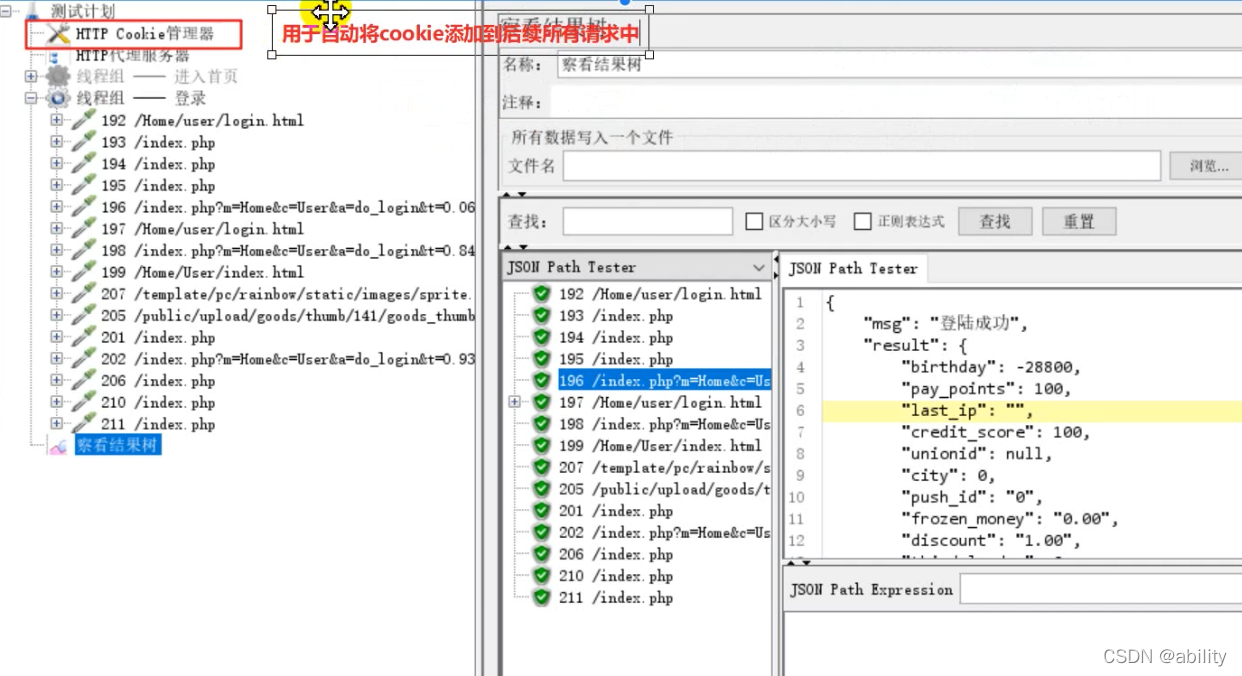Screen dimensions: 1242x676
Task: Click the "frozen_money": "0.00" JSON line
Action: click(x=1009, y=519)
